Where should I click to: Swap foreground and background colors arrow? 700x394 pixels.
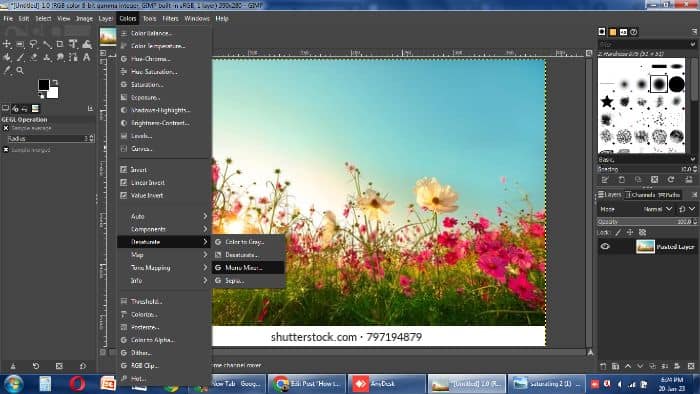55,83
